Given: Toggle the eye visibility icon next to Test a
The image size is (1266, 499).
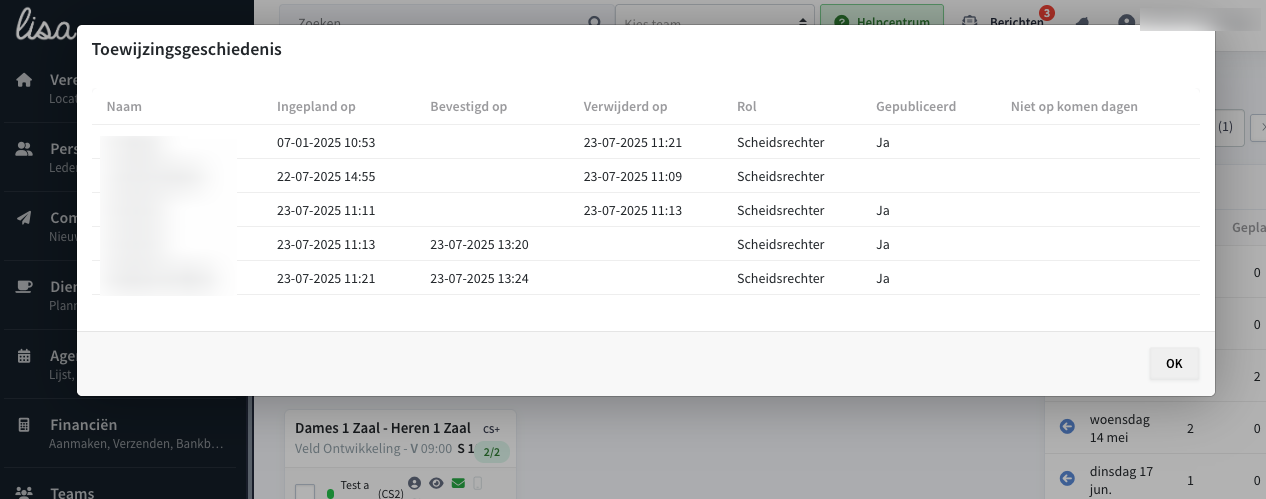Looking at the screenshot, I should coord(436,483).
